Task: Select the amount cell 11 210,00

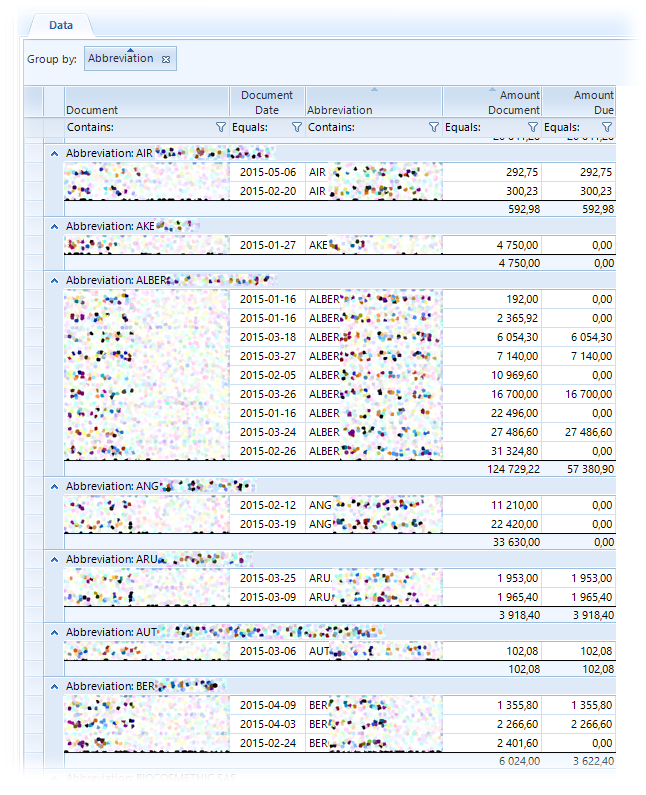Action: [492, 505]
